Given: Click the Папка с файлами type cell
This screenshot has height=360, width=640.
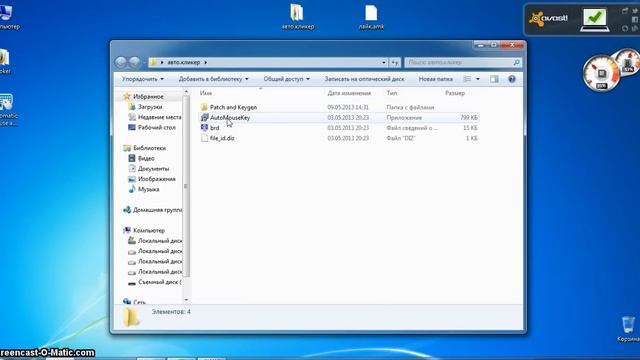Looking at the screenshot, I should (410, 107).
